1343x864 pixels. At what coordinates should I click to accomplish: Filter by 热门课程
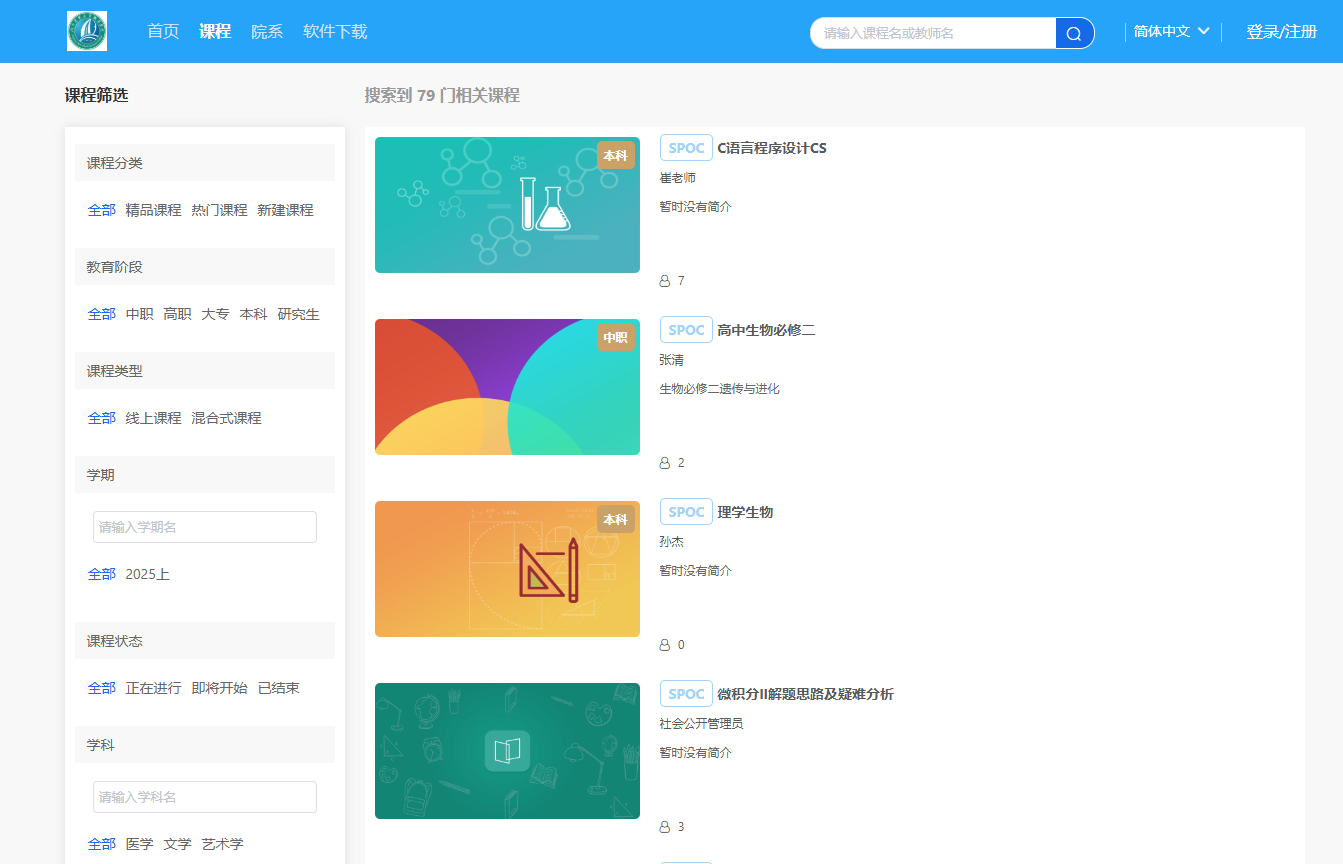[x=220, y=210]
